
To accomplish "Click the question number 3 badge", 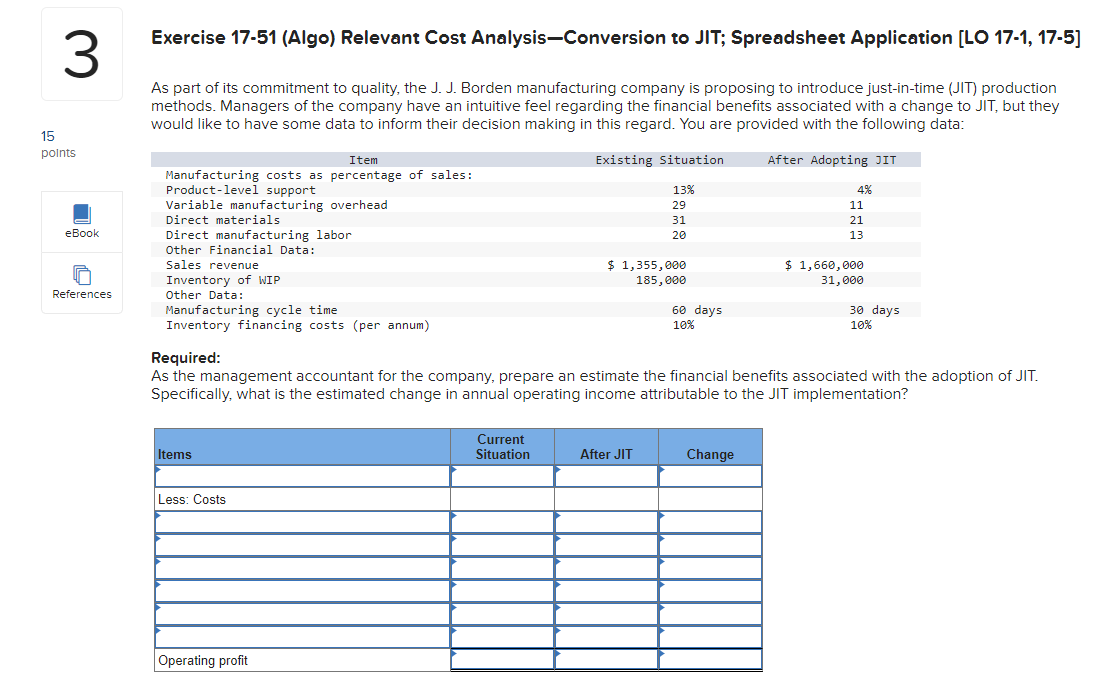I will pyautogui.click(x=81, y=53).
